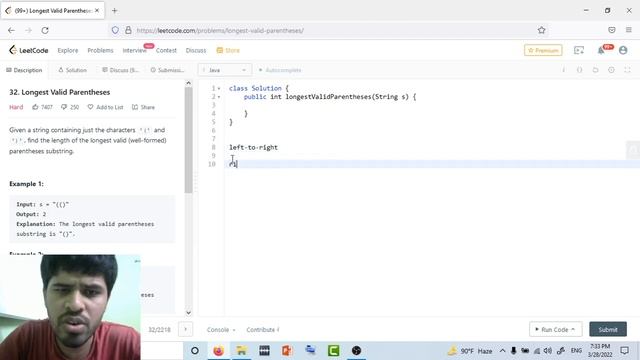This screenshot has height=360, width=640.
Task: Submit the solution
Action: [608, 329]
